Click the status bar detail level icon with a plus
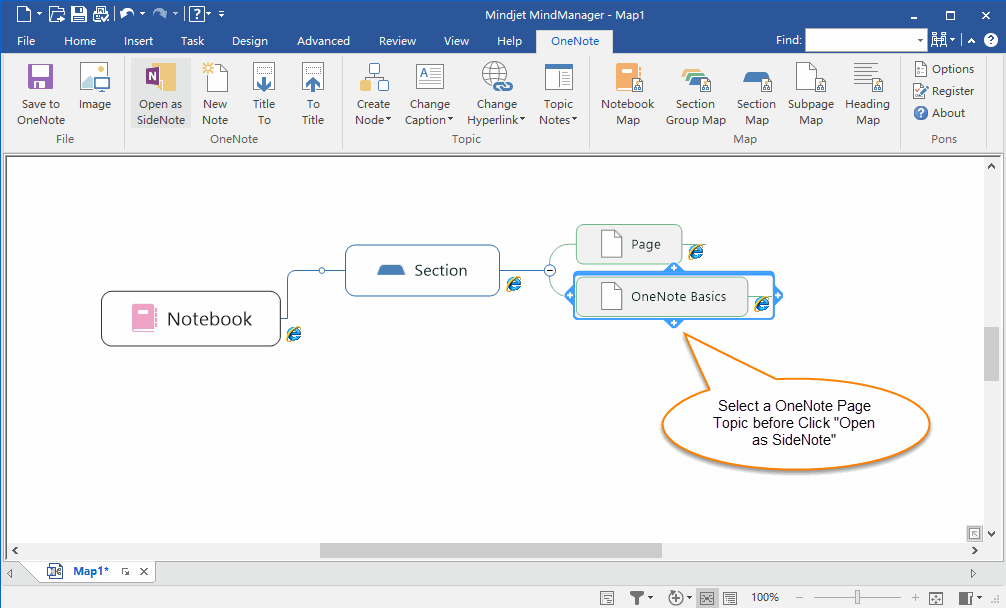The height and width of the screenshot is (608, 1006). point(676,598)
